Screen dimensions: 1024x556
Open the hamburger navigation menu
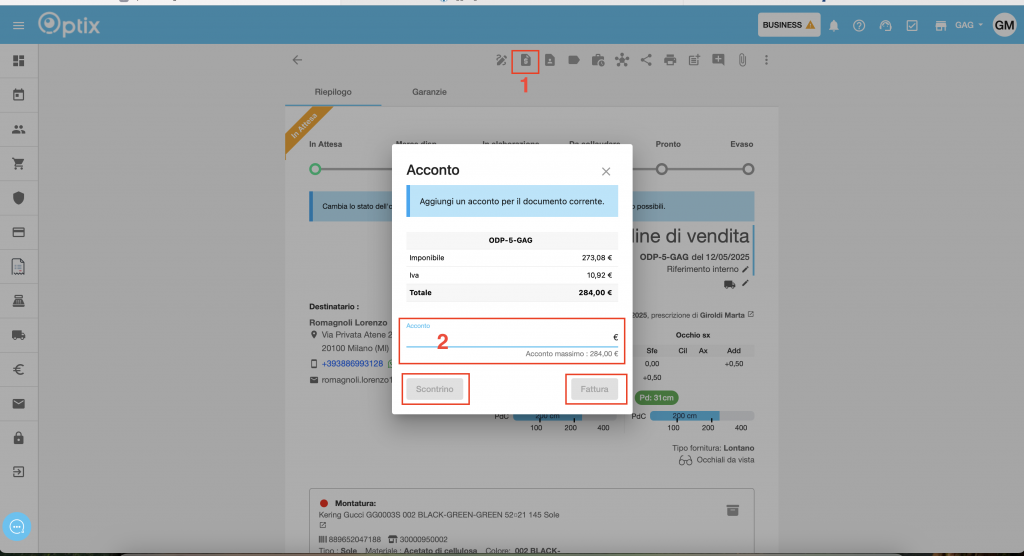(x=18, y=25)
